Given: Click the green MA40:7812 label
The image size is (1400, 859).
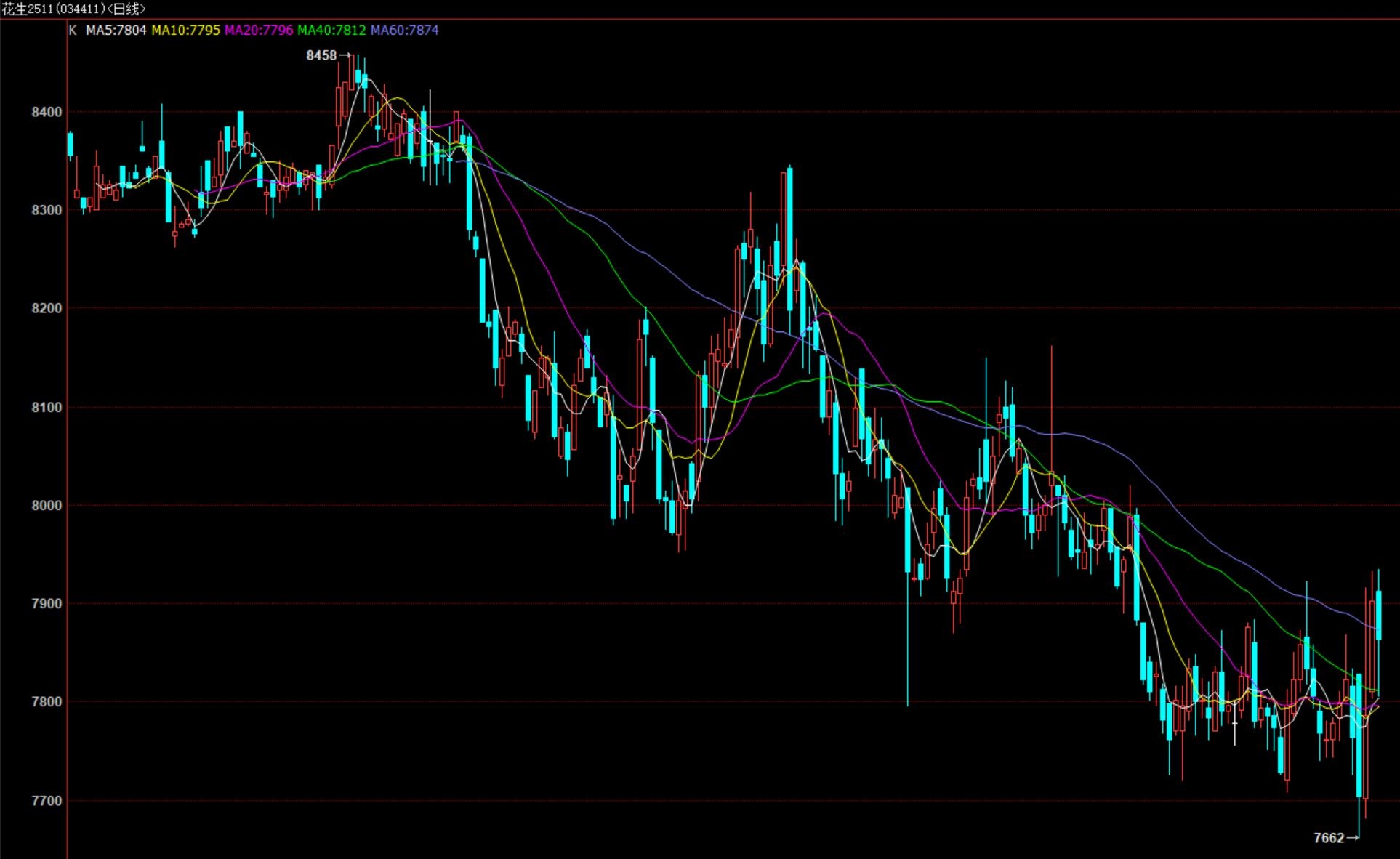Looking at the screenshot, I should [331, 31].
